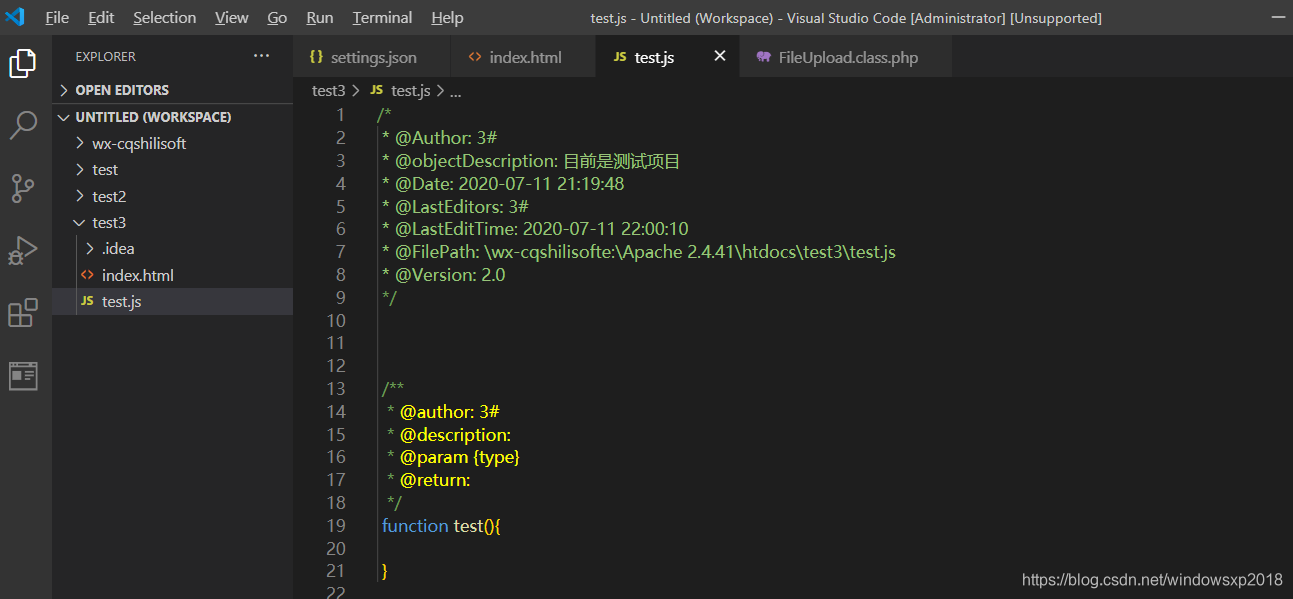Viewport: 1293px width, 599px height.
Task: Open the Extensions view
Action: (23, 313)
